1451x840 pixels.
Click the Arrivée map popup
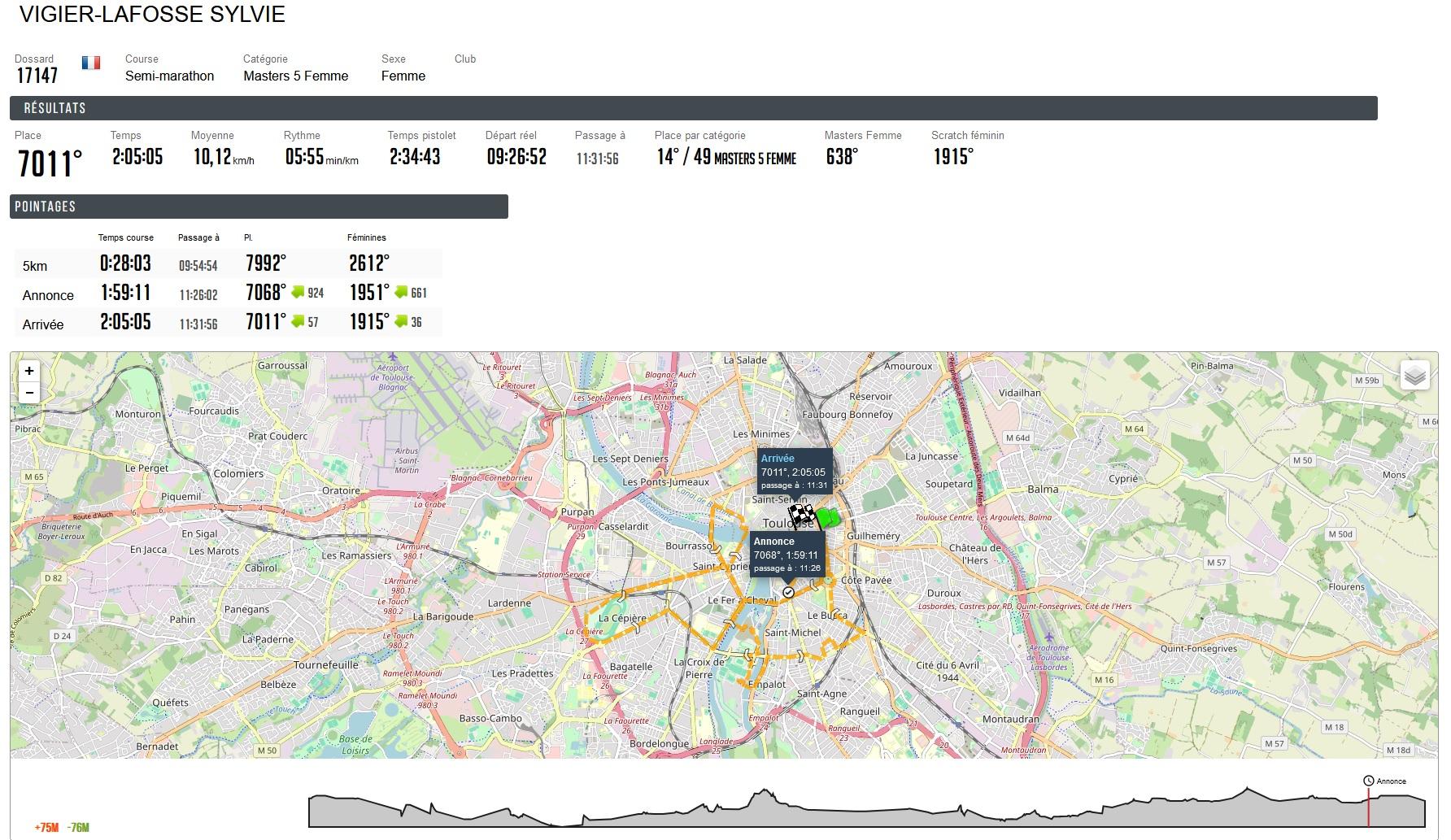795,472
